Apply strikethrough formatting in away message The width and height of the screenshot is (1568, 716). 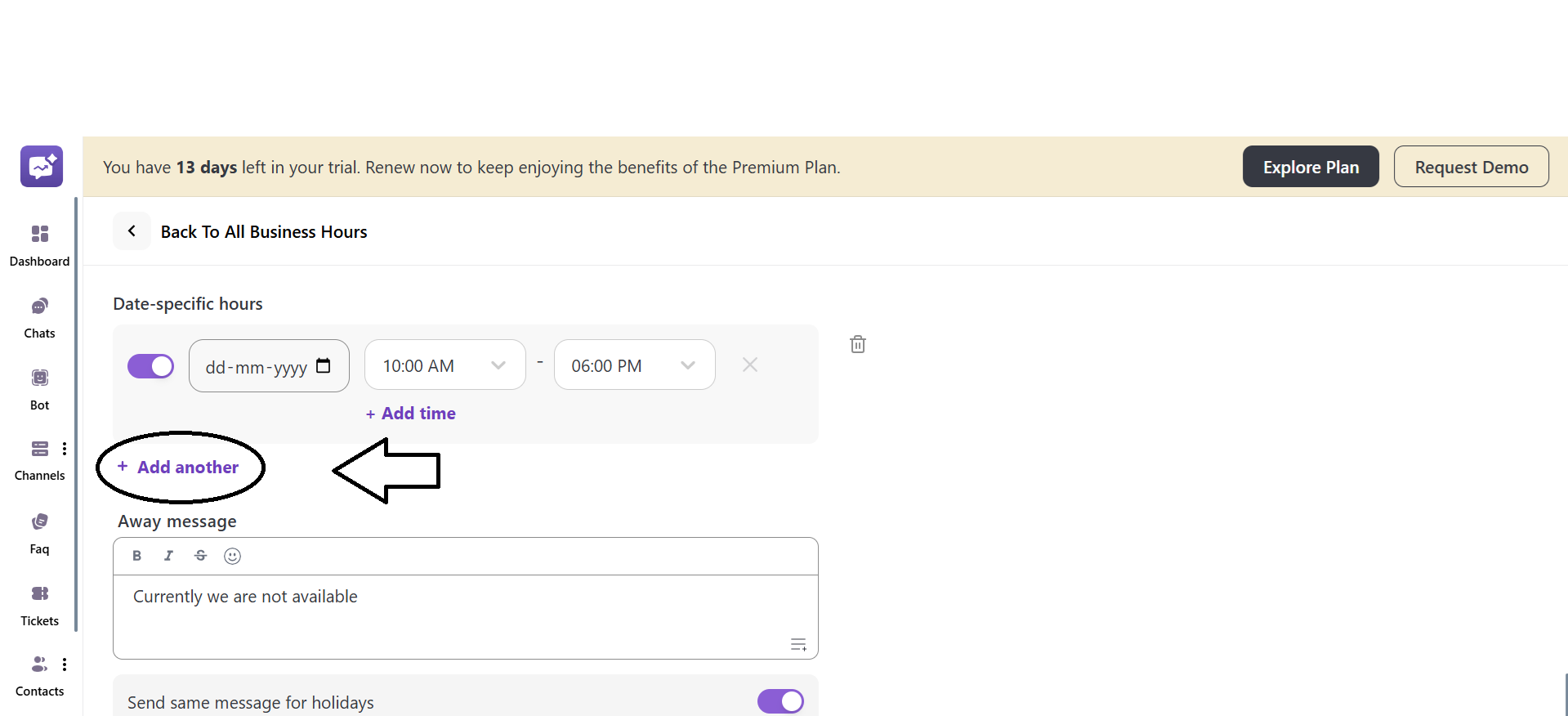click(x=200, y=556)
